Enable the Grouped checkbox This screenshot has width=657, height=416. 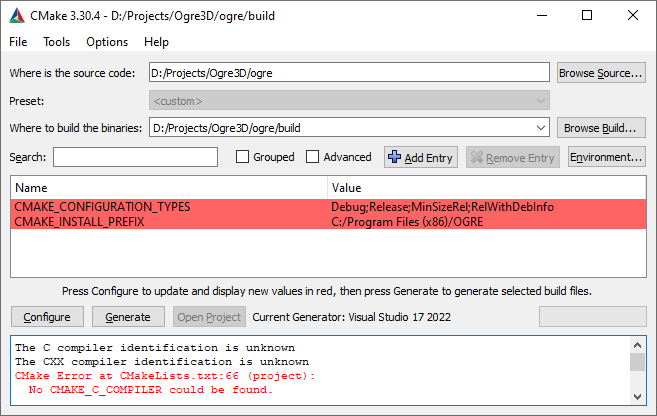[242, 157]
